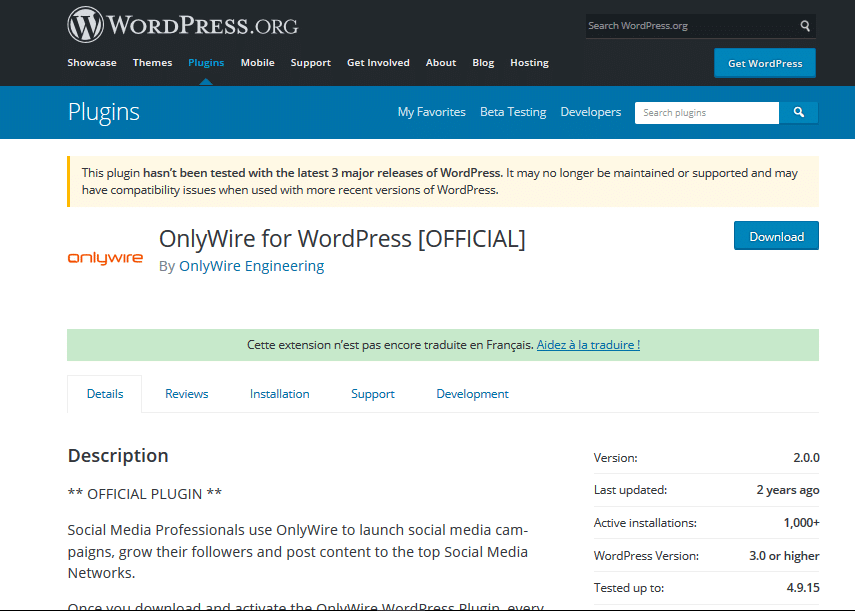Switch to the Reviews tab
Image resolution: width=855 pixels, height=611 pixels.
click(186, 394)
